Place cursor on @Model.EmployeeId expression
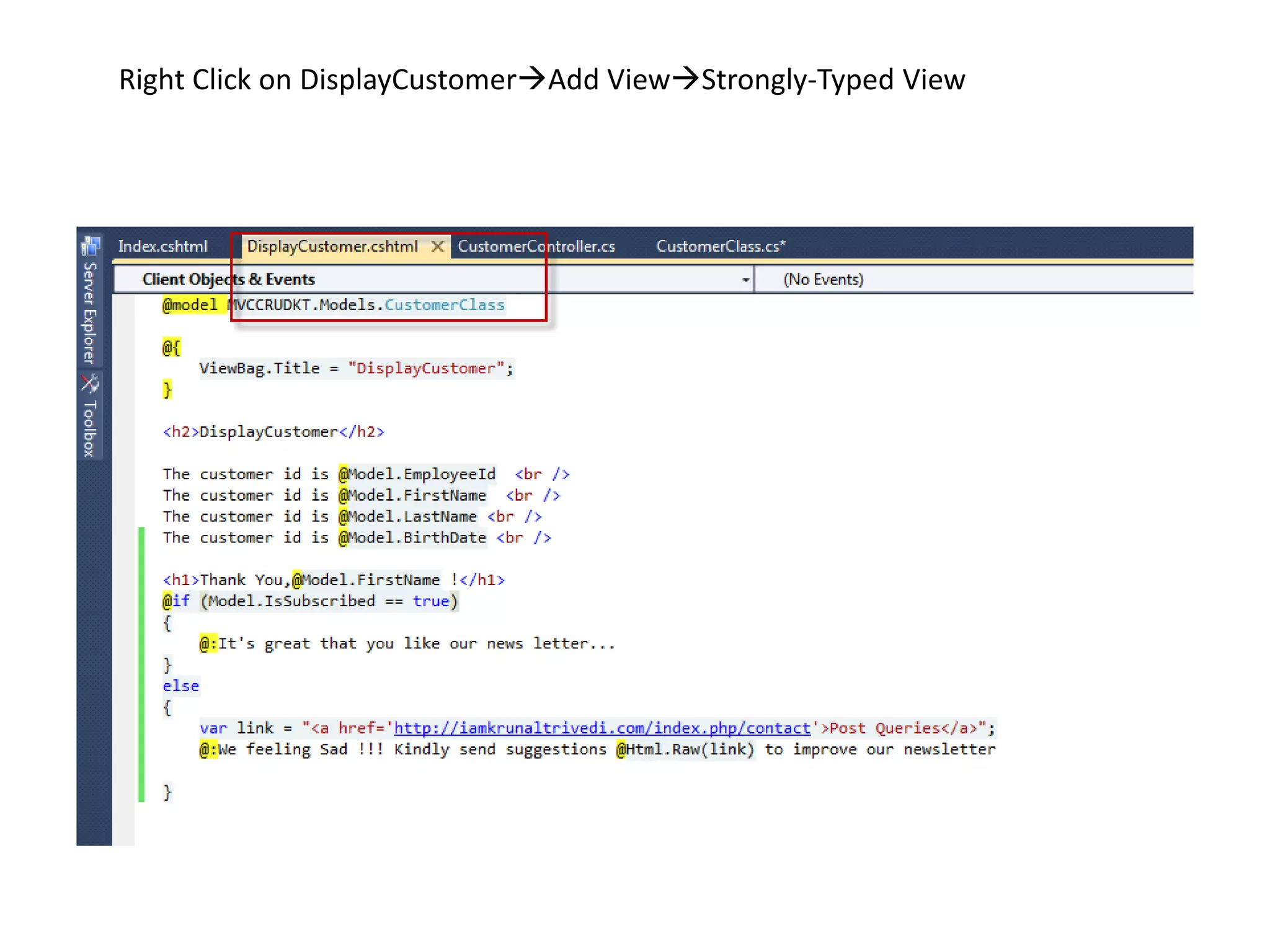Image resolution: width=1270 pixels, height=952 pixels. point(417,475)
